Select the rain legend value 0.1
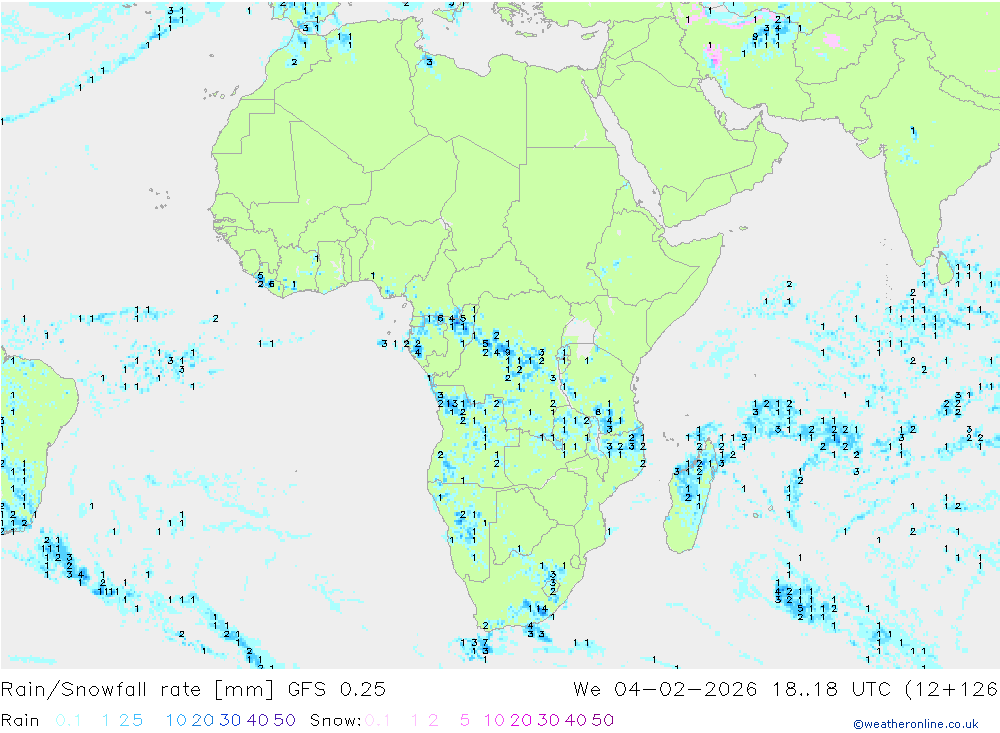Viewport: 1000px width, 733px height. click(68, 720)
